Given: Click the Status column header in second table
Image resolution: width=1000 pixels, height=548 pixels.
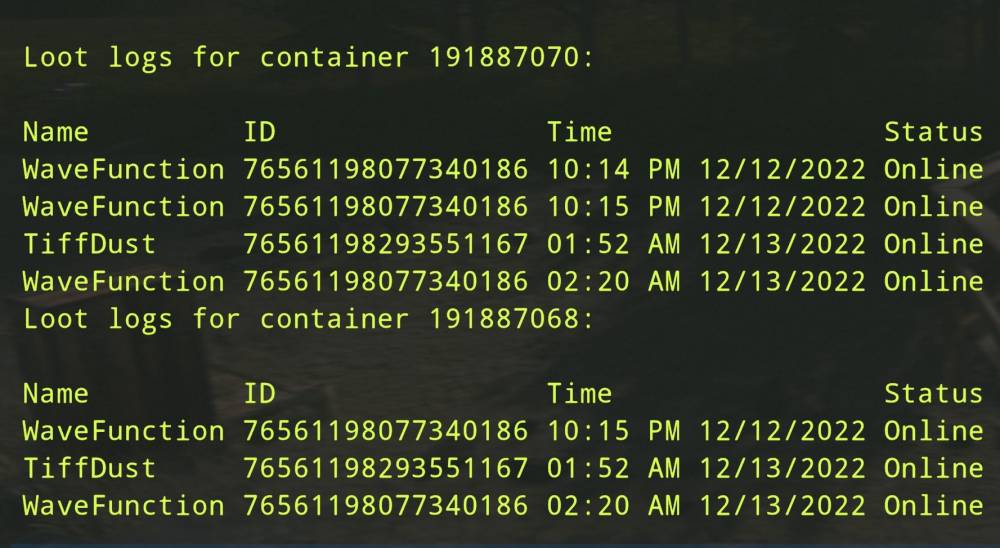Looking at the screenshot, I should tap(933, 394).
